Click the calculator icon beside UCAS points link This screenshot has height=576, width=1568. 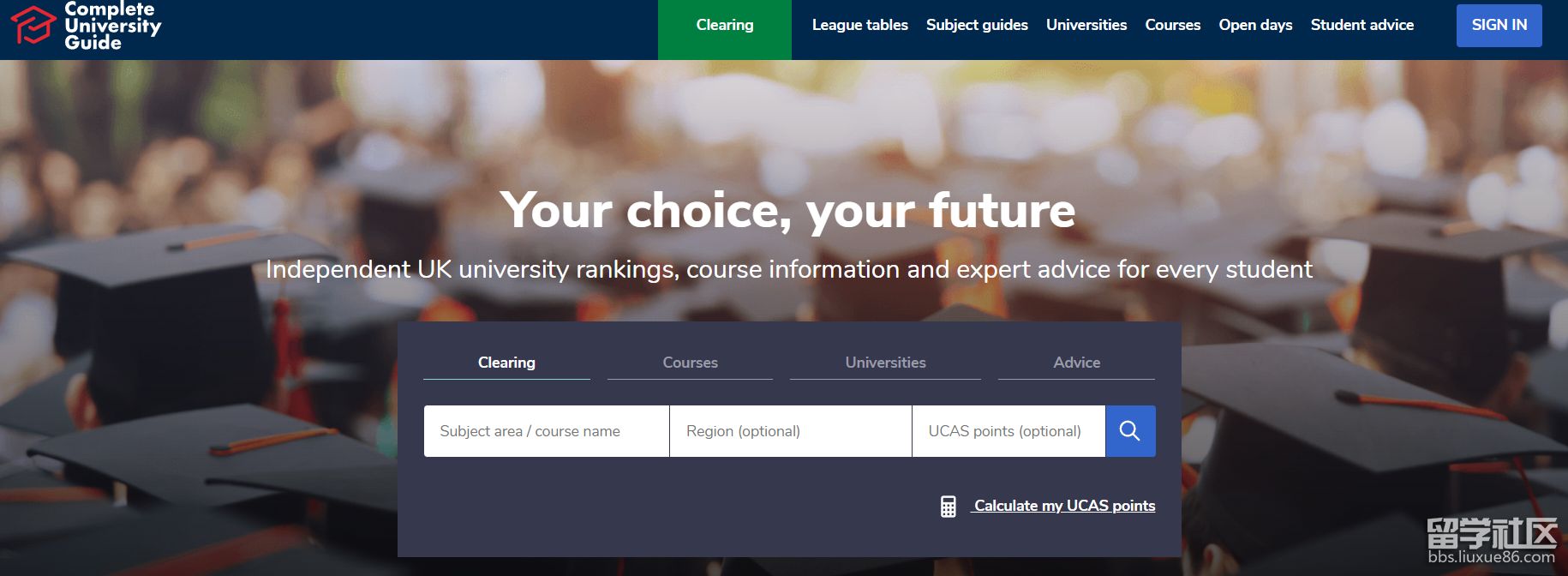click(948, 507)
